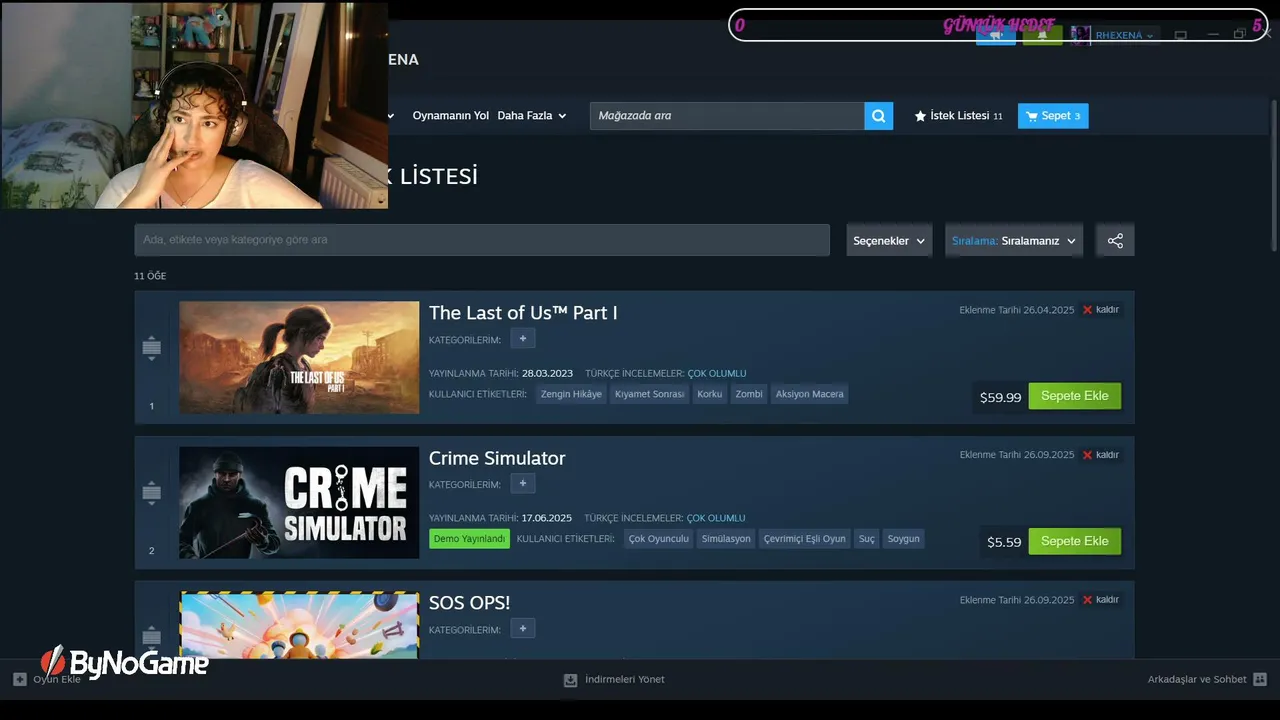The height and width of the screenshot is (720, 1280).
Task: Open the SOS OPS! title link
Action: pos(469,603)
